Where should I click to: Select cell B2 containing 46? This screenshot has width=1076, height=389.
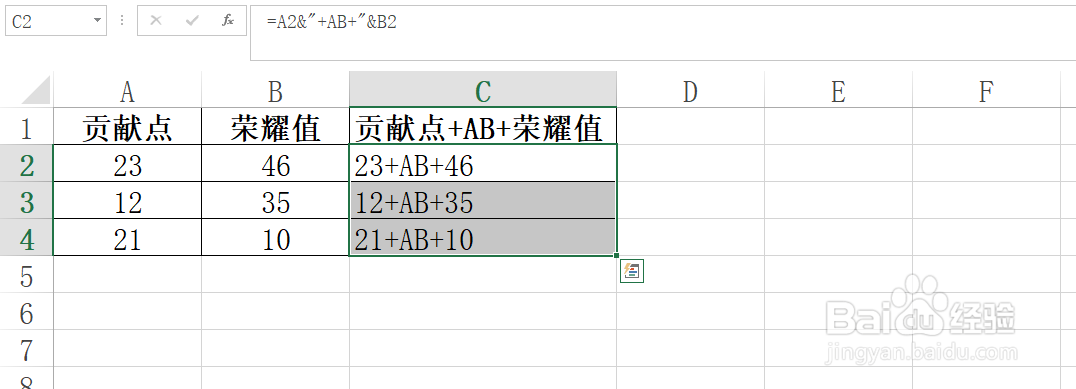[275, 163]
